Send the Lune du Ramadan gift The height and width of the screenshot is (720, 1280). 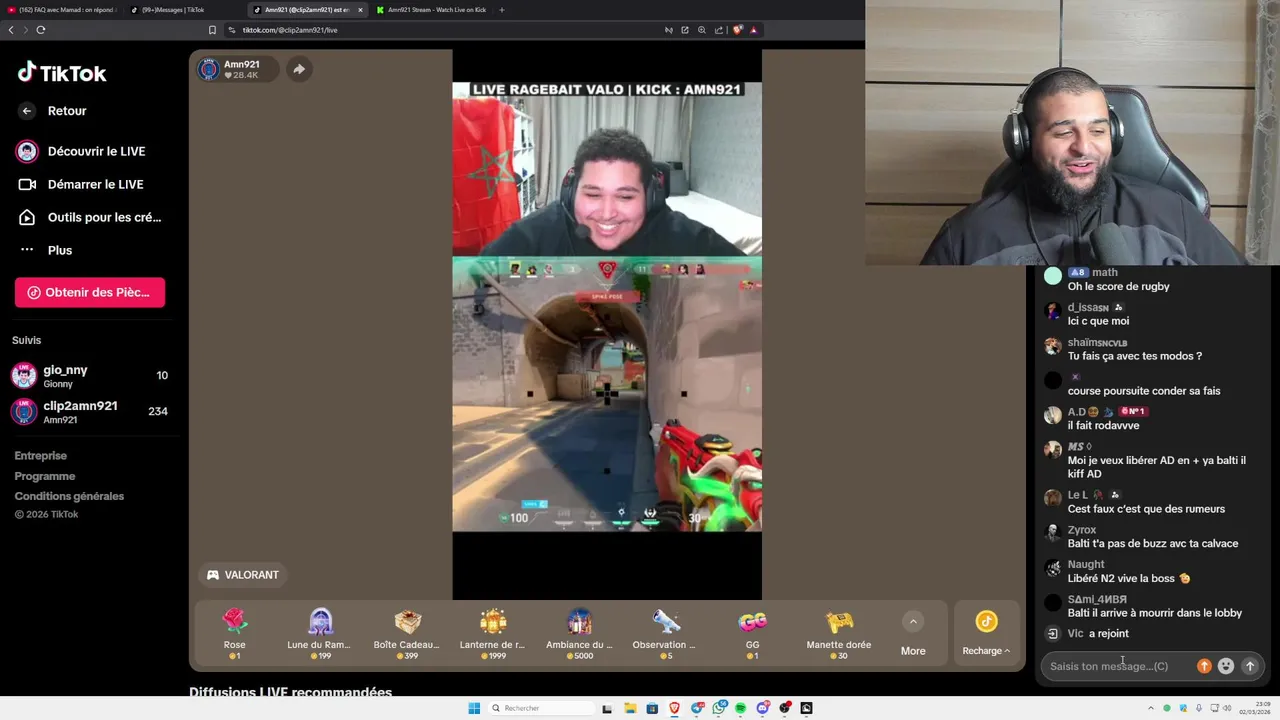[x=319, y=633]
